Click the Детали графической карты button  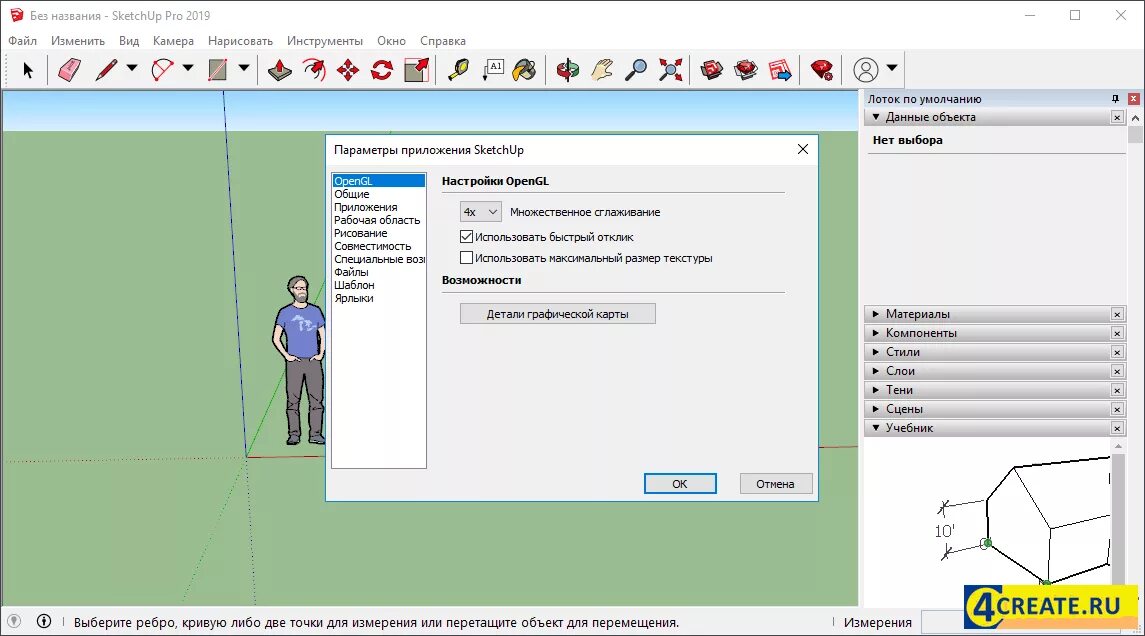coord(558,314)
